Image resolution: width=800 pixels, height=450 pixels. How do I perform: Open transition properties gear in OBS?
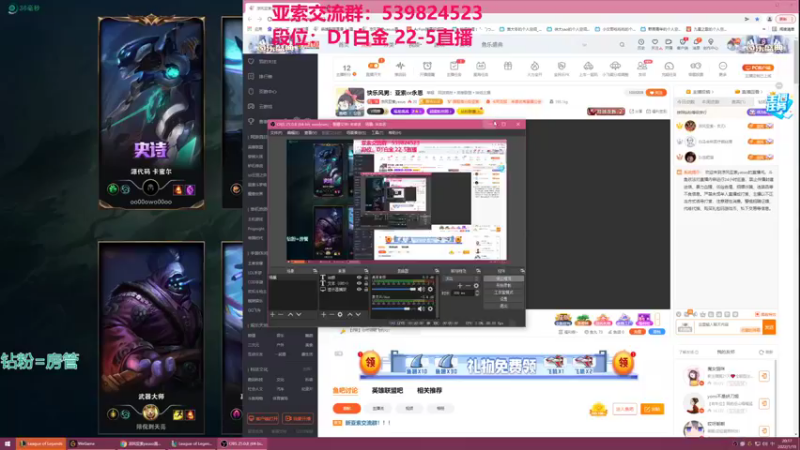click(x=476, y=286)
